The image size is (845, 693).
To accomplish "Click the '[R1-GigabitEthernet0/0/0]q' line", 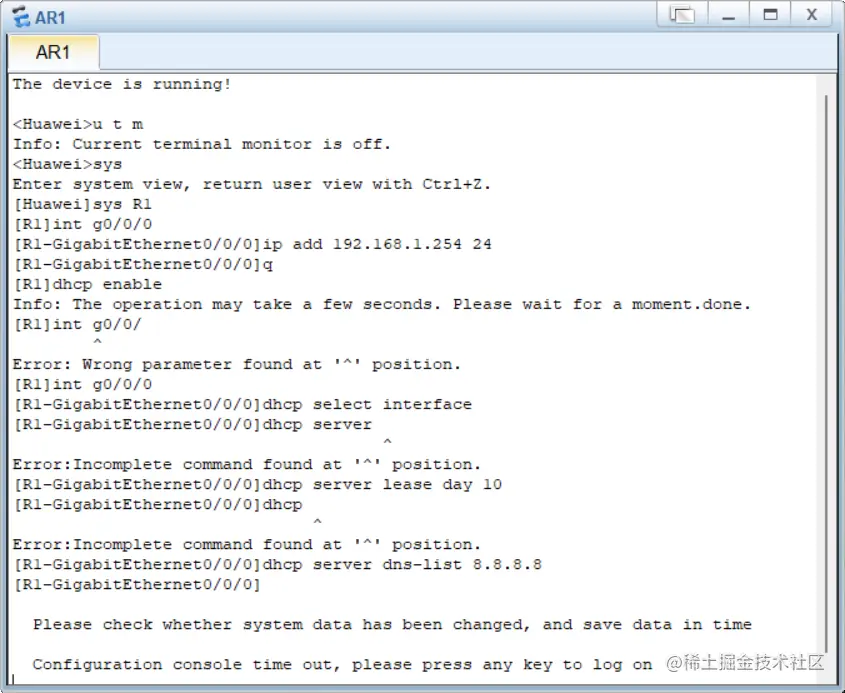I will pyautogui.click(x=143, y=264).
